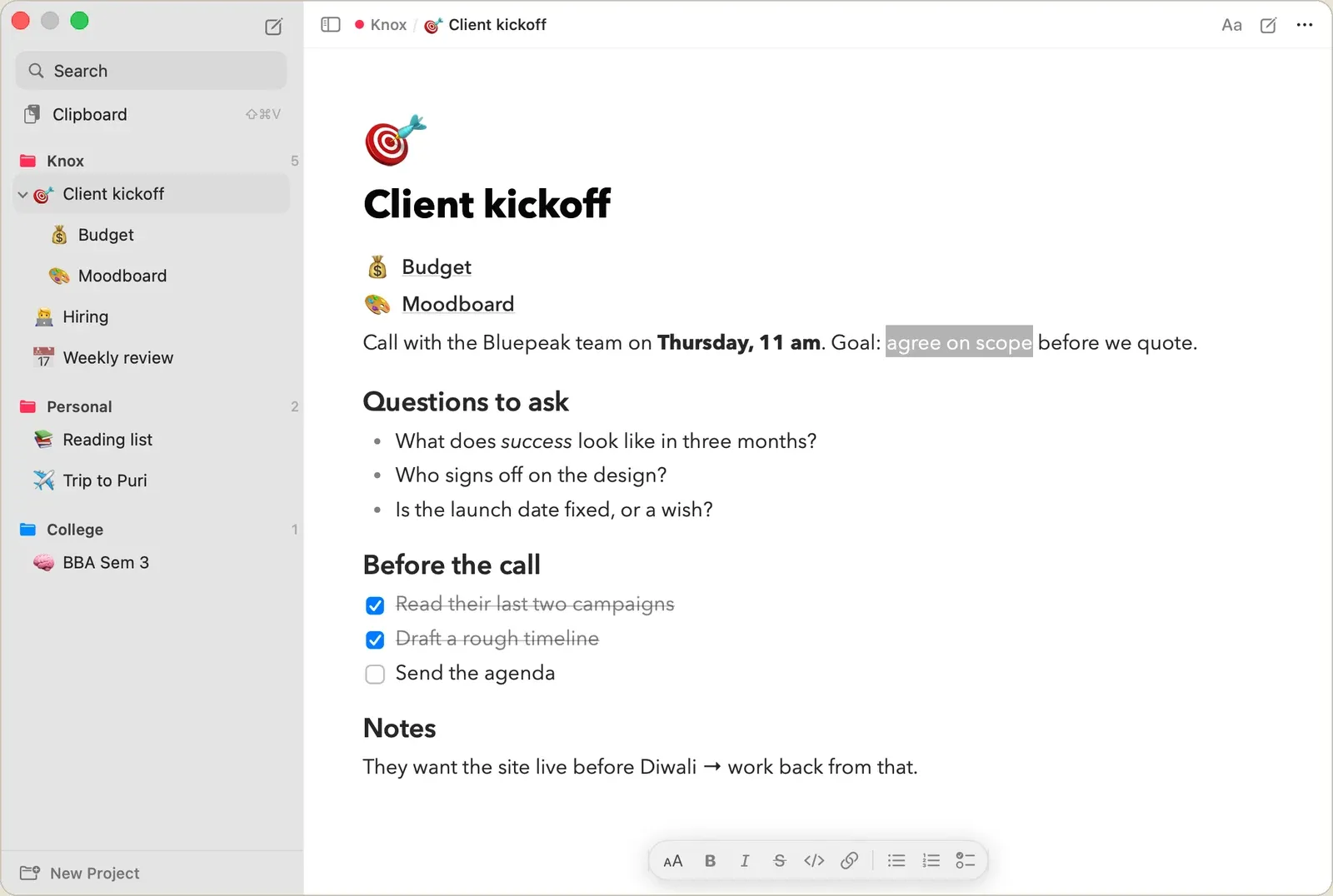Click the 'Questions to ask' heading
Image resolution: width=1333 pixels, height=896 pixels.
point(467,402)
